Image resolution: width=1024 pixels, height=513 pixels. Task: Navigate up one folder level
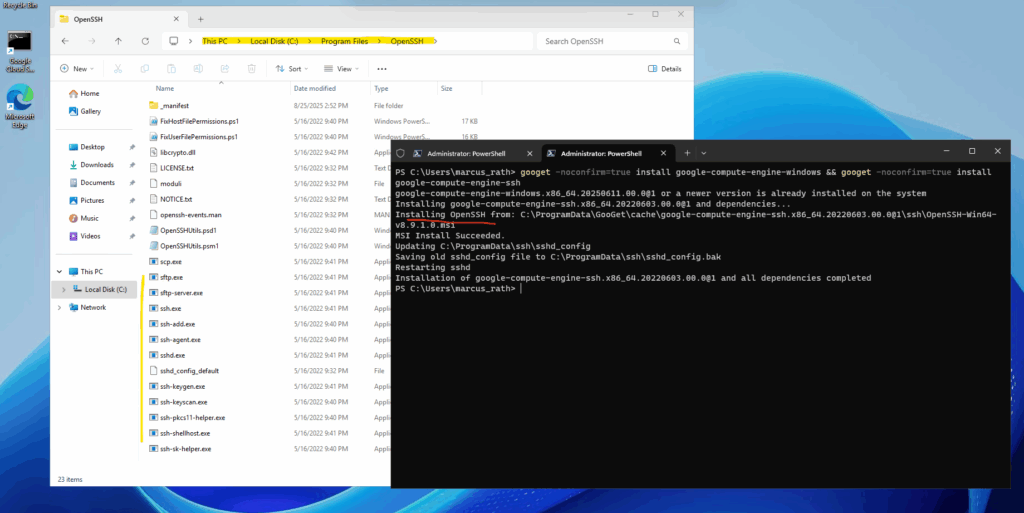pyautogui.click(x=118, y=41)
